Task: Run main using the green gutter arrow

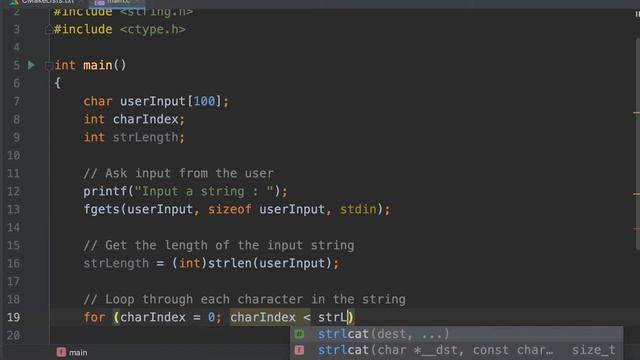Action: (x=31, y=65)
